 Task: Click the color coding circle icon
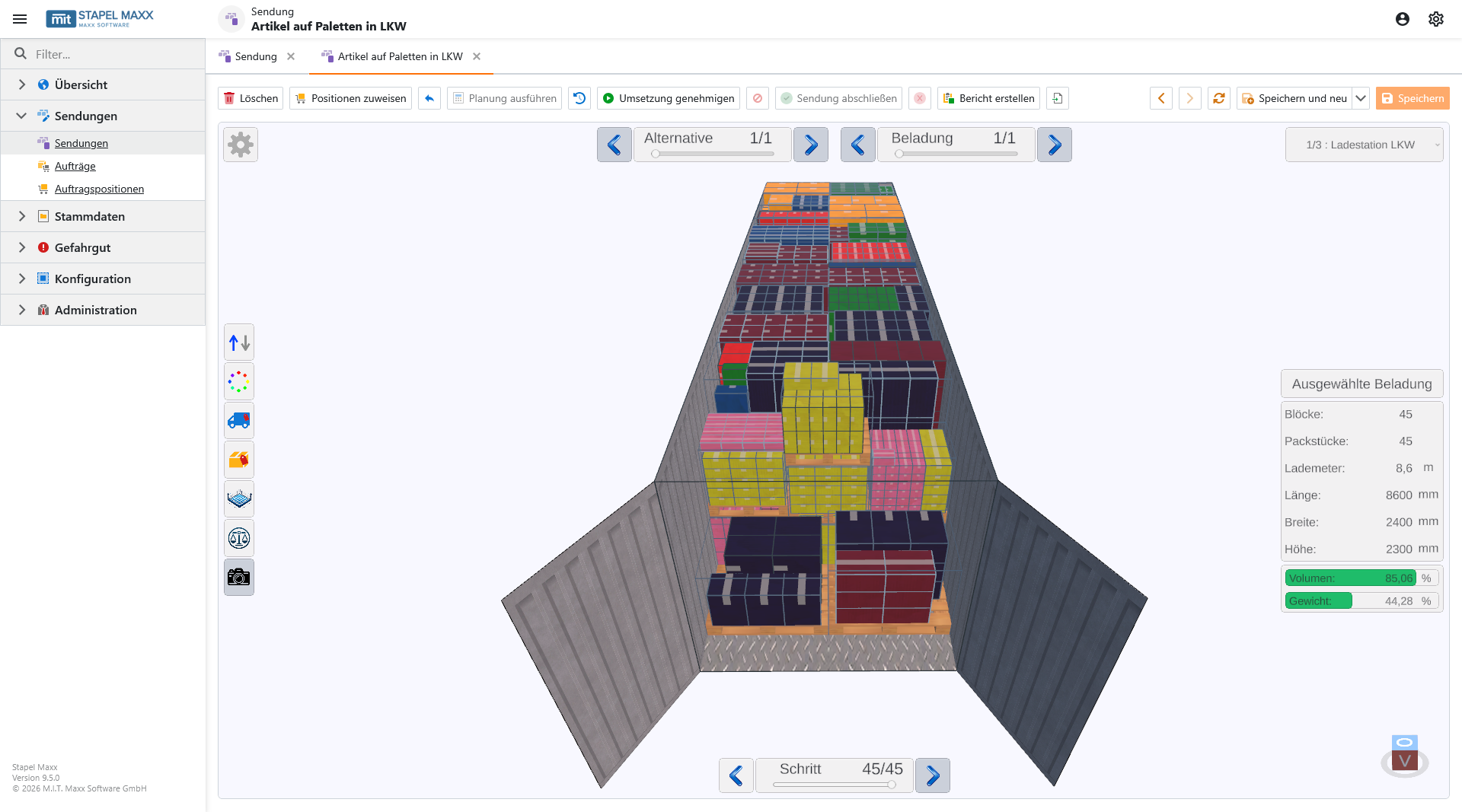239,381
